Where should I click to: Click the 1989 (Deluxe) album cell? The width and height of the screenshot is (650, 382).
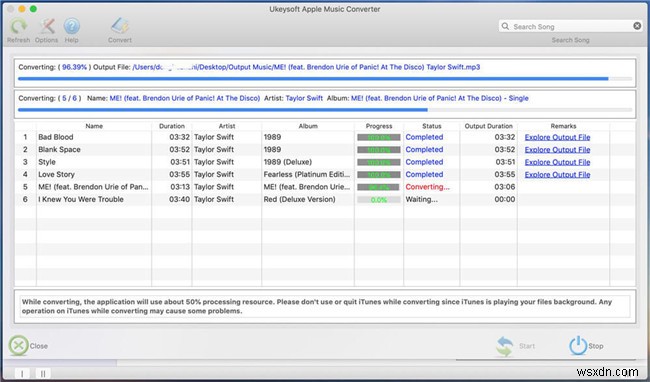[287, 162]
